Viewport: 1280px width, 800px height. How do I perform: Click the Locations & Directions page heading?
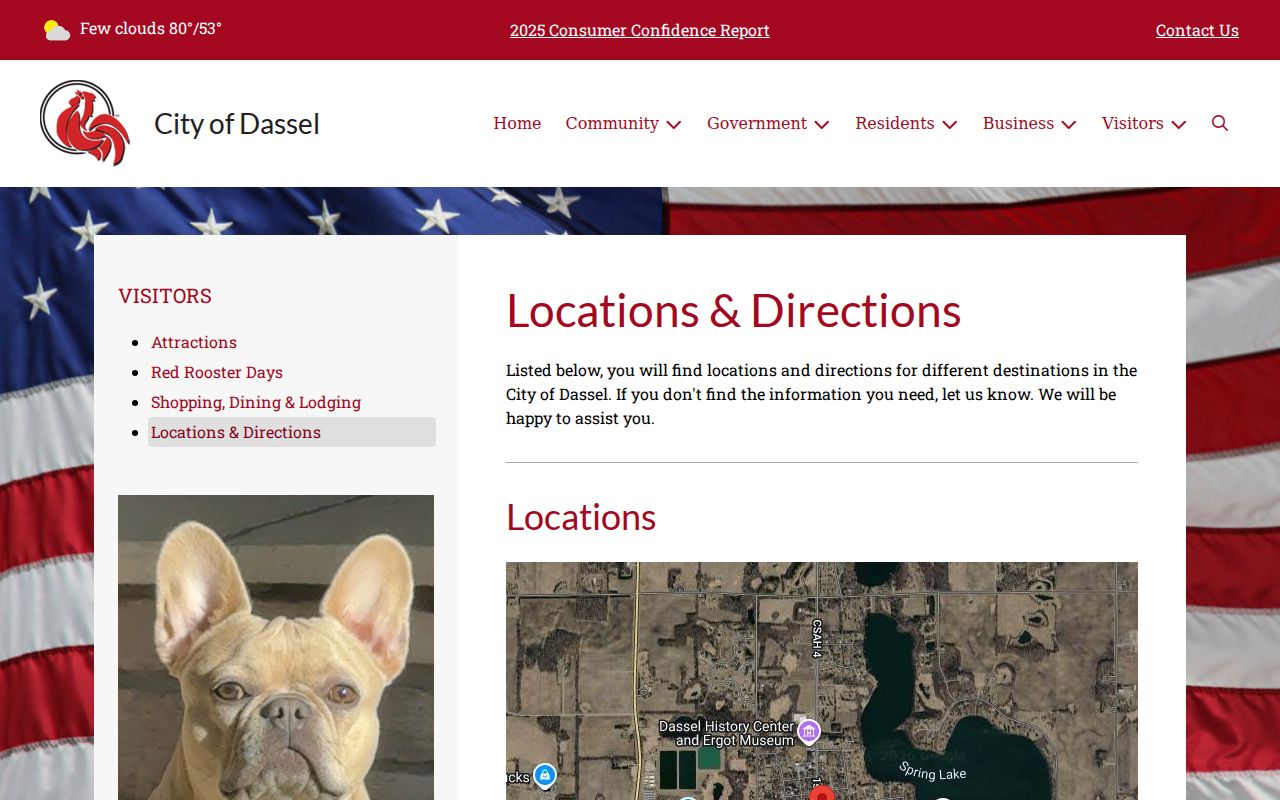pos(733,310)
